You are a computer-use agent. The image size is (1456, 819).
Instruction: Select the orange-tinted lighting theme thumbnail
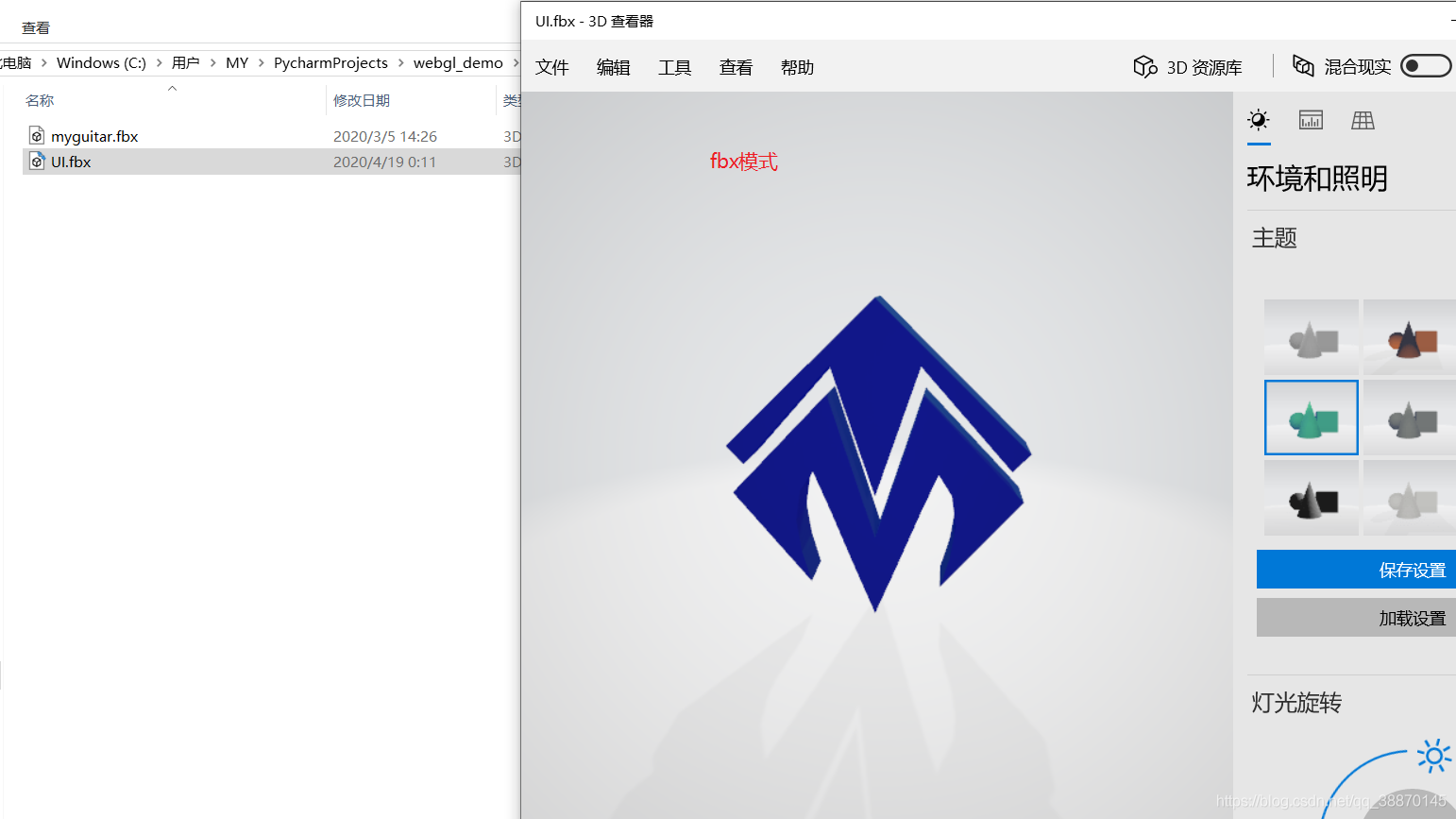tap(1410, 337)
